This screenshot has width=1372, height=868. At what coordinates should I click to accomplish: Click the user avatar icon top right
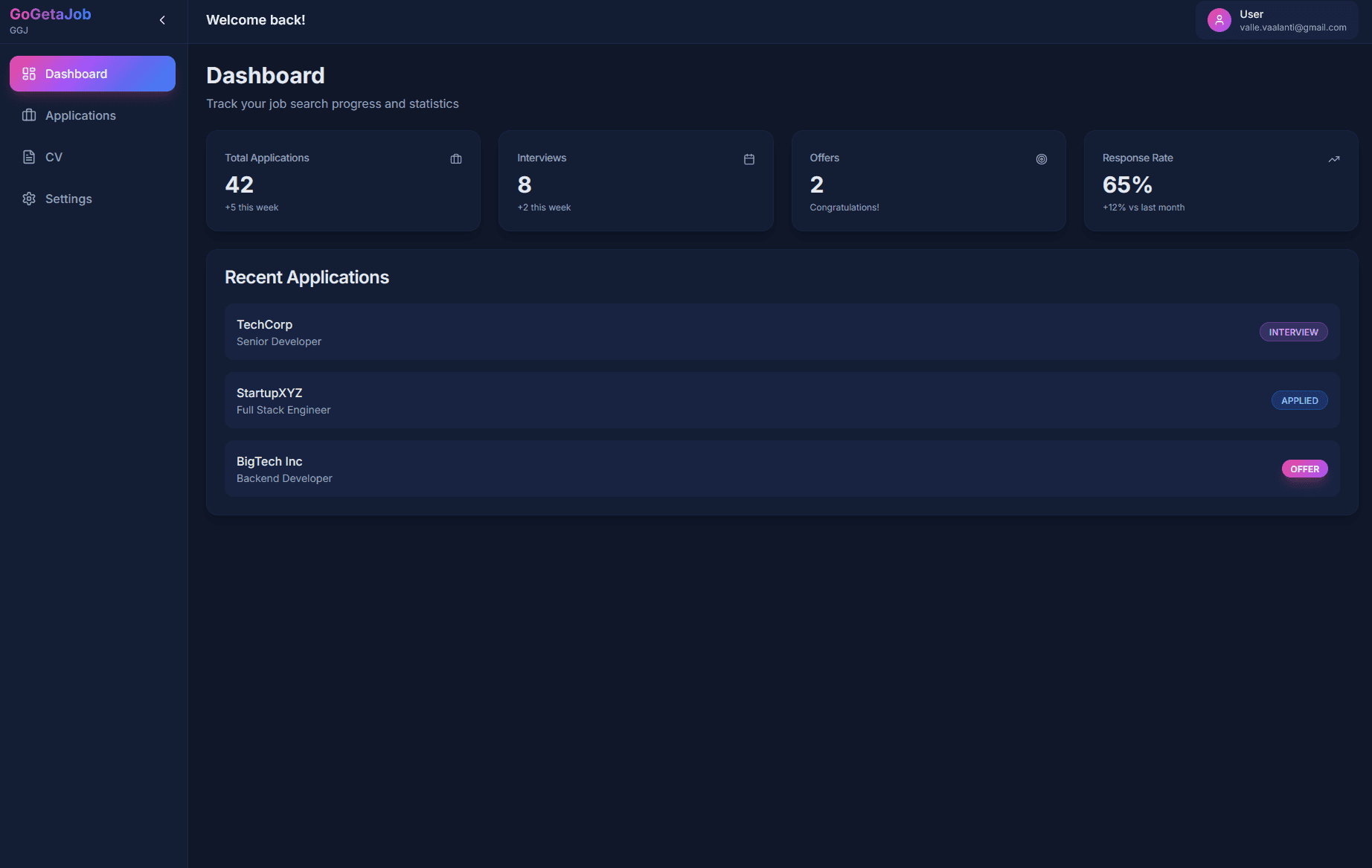tap(1219, 20)
